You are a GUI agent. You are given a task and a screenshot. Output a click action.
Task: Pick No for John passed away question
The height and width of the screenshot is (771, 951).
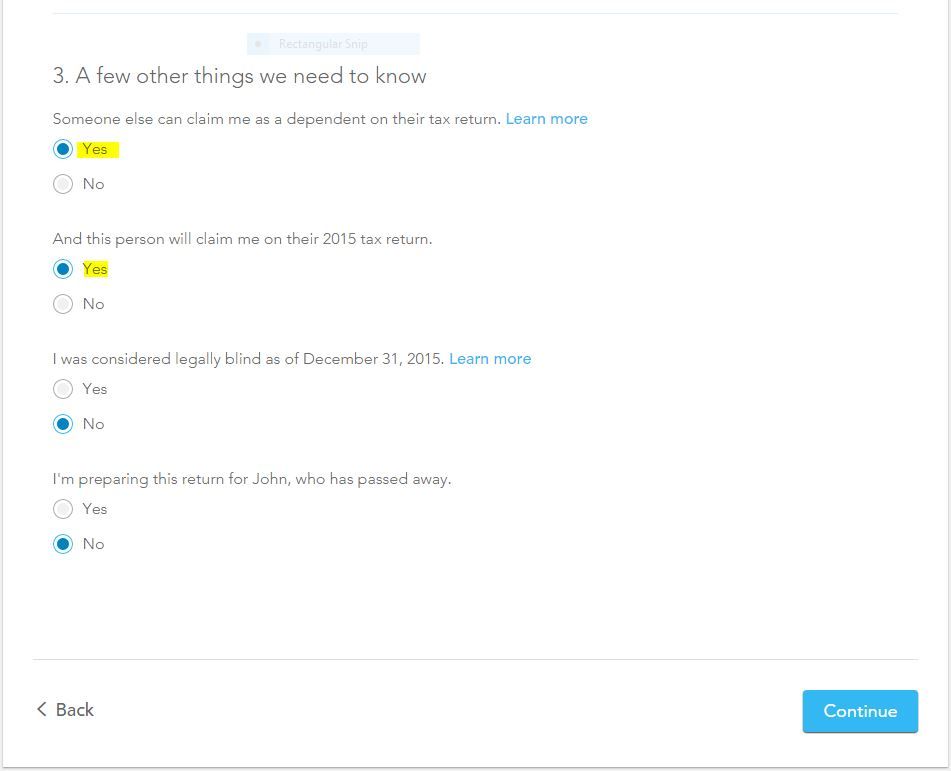pos(63,544)
